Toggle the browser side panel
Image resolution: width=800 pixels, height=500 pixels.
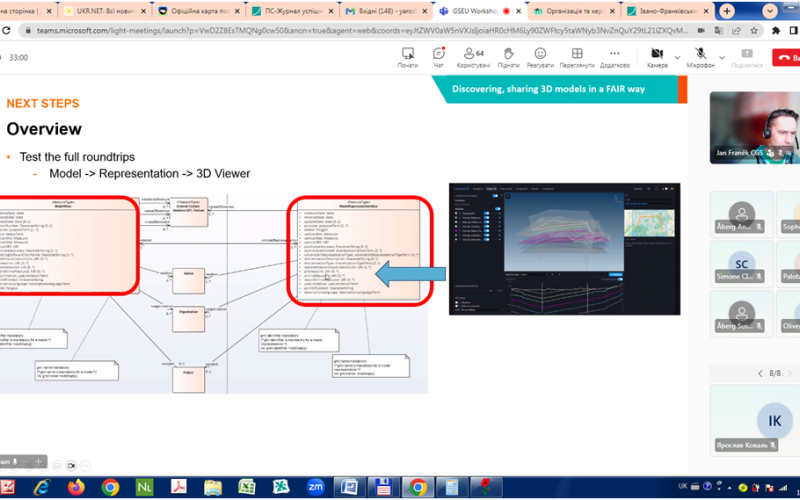coord(794,31)
